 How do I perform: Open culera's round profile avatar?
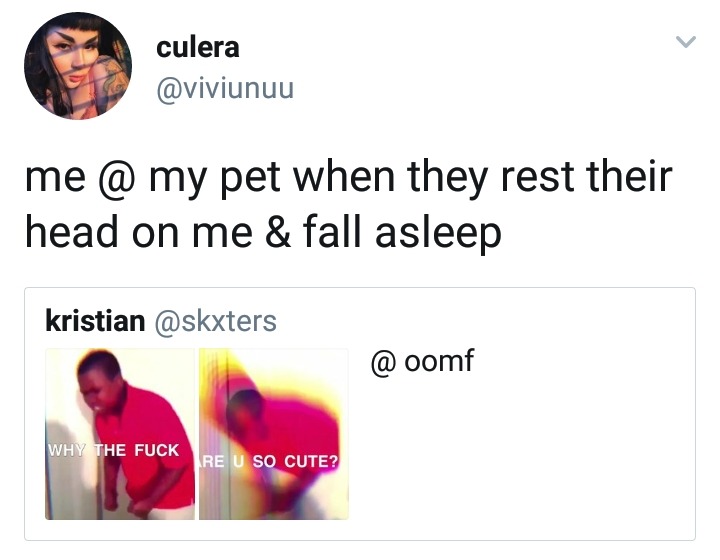pyautogui.click(x=78, y=67)
